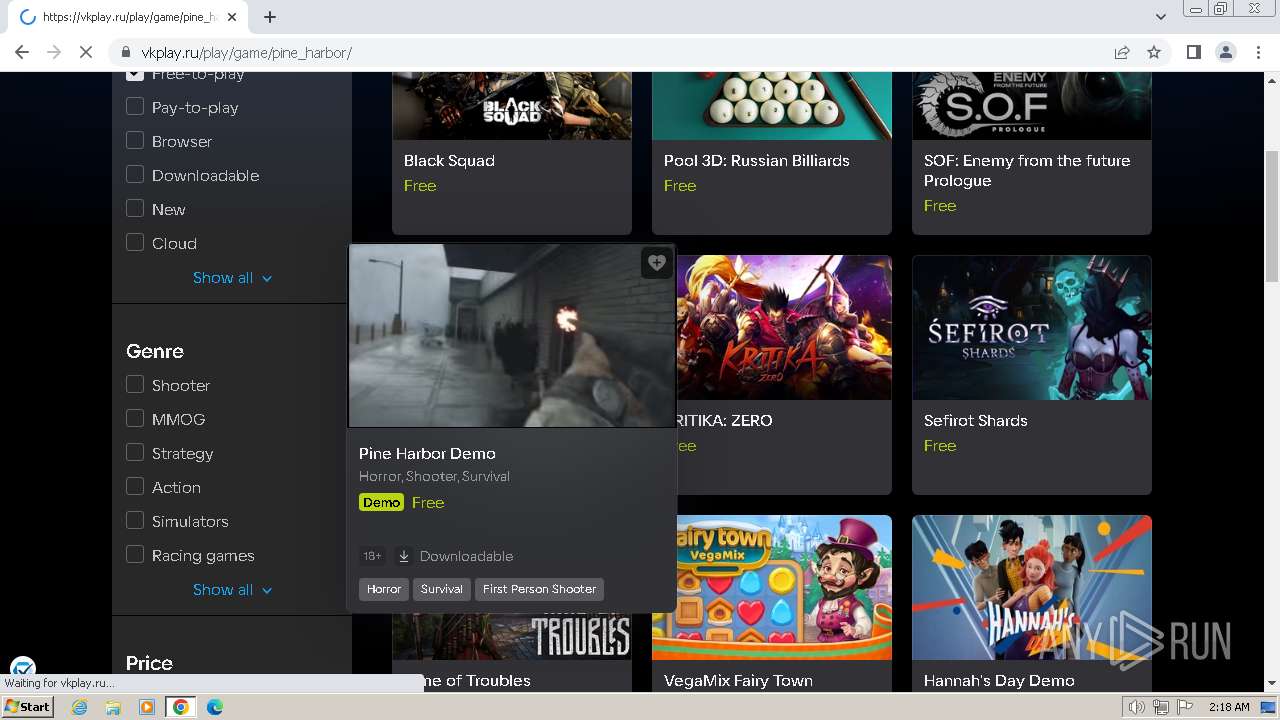Viewport: 1280px width, 720px height.
Task: Open the tab search dropdown arrow
Action: pyautogui.click(x=1160, y=16)
